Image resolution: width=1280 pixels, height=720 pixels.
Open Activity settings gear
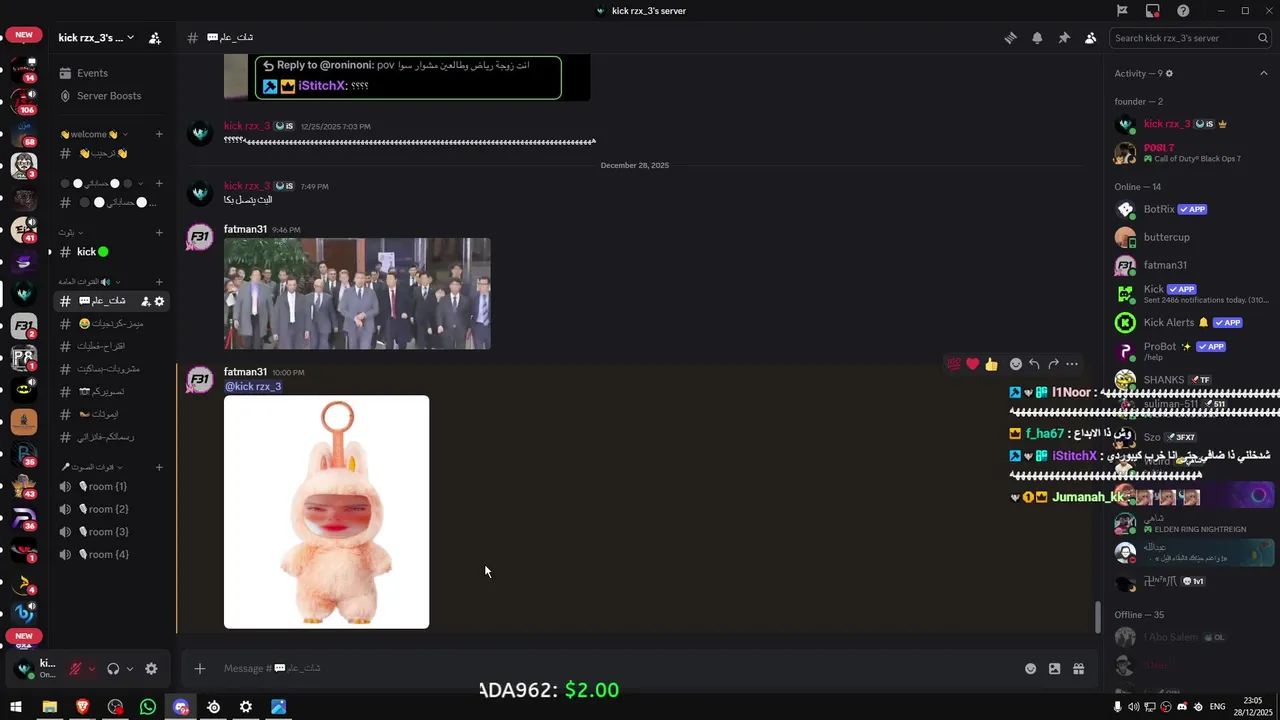click(1169, 74)
